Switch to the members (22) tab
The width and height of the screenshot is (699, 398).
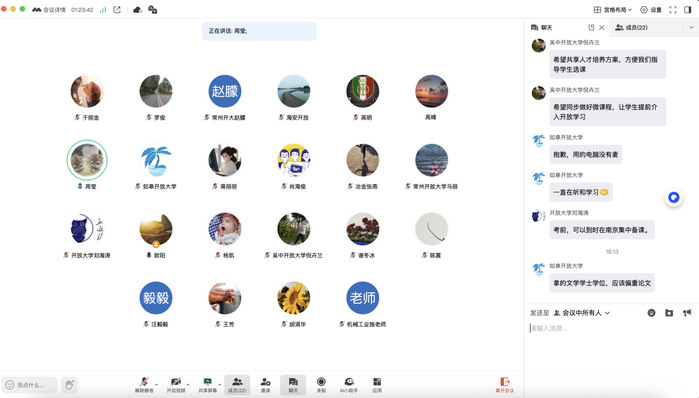click(631, 27)
